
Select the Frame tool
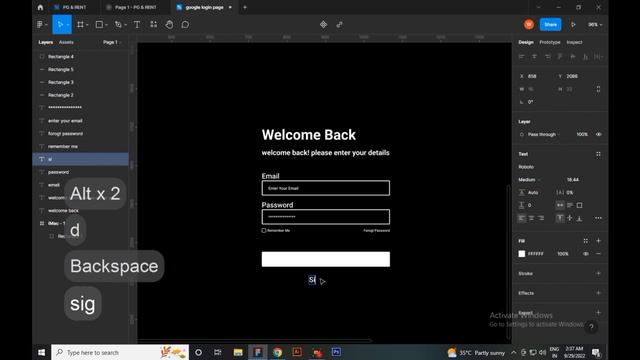coord(80,24)
